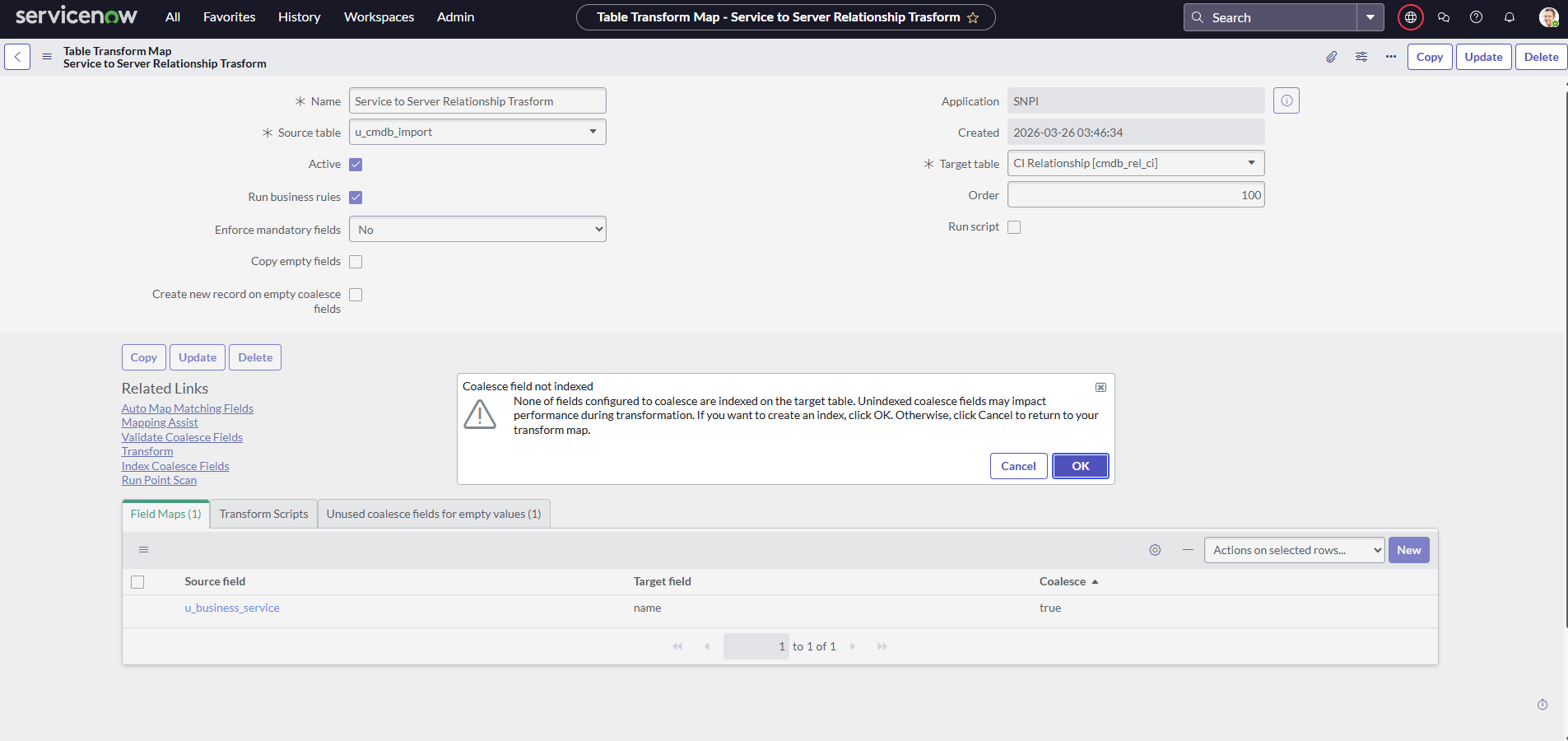Image resolution: width=1568 pixels, height=741 pixels.
Task: Open the Actions on selected rows dropdown
Action: tap(1294, 550)
